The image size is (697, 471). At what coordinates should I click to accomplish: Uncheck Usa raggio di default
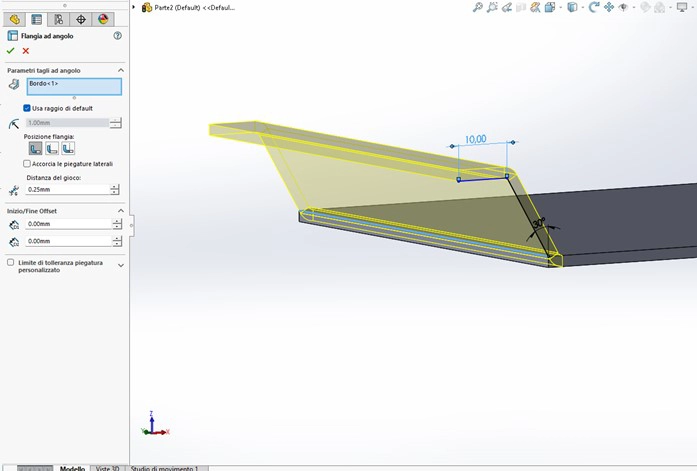[x=27, y=108]
